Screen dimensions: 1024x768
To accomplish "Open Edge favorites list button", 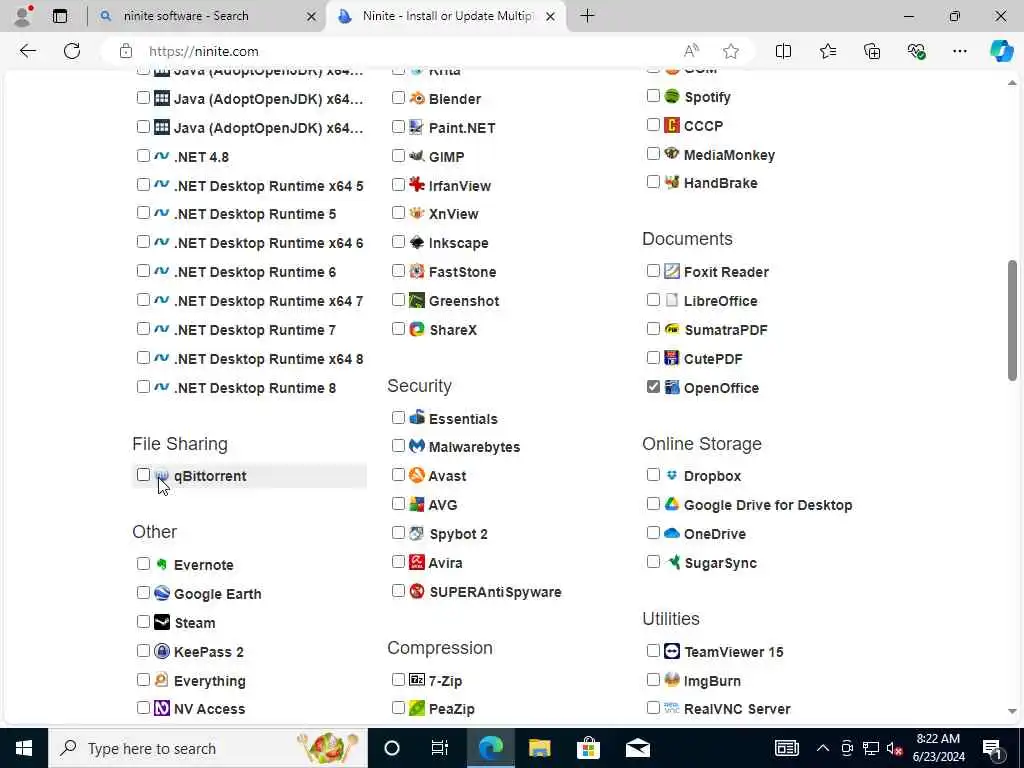I will [827, 51].
